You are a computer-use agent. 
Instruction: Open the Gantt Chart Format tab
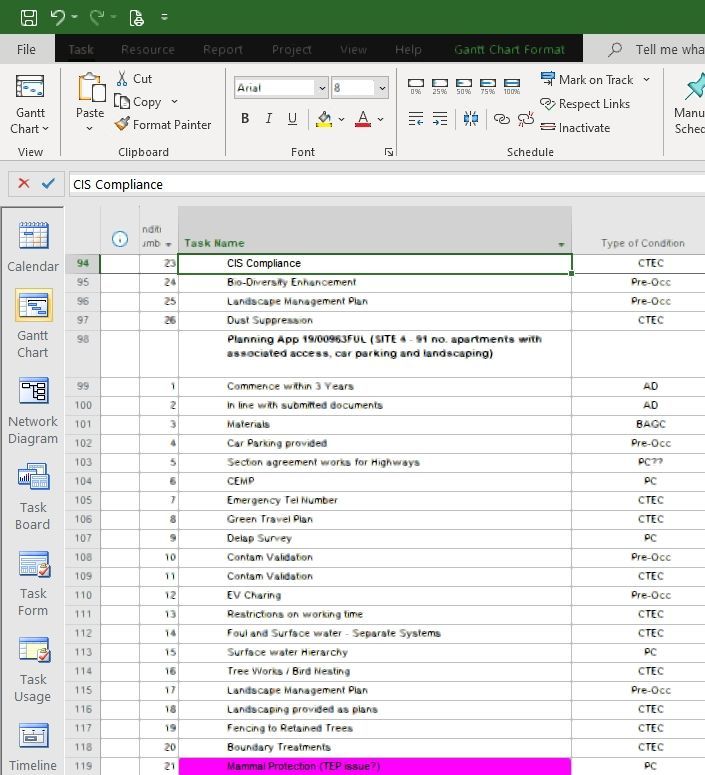pyautogui.click(x=509, y=49)
